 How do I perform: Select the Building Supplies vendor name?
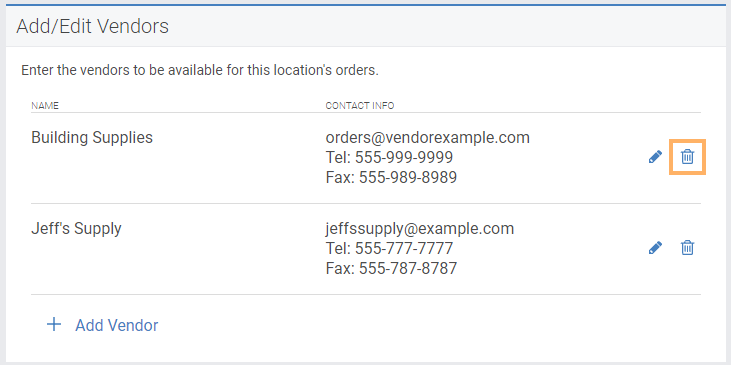[92, 138]
